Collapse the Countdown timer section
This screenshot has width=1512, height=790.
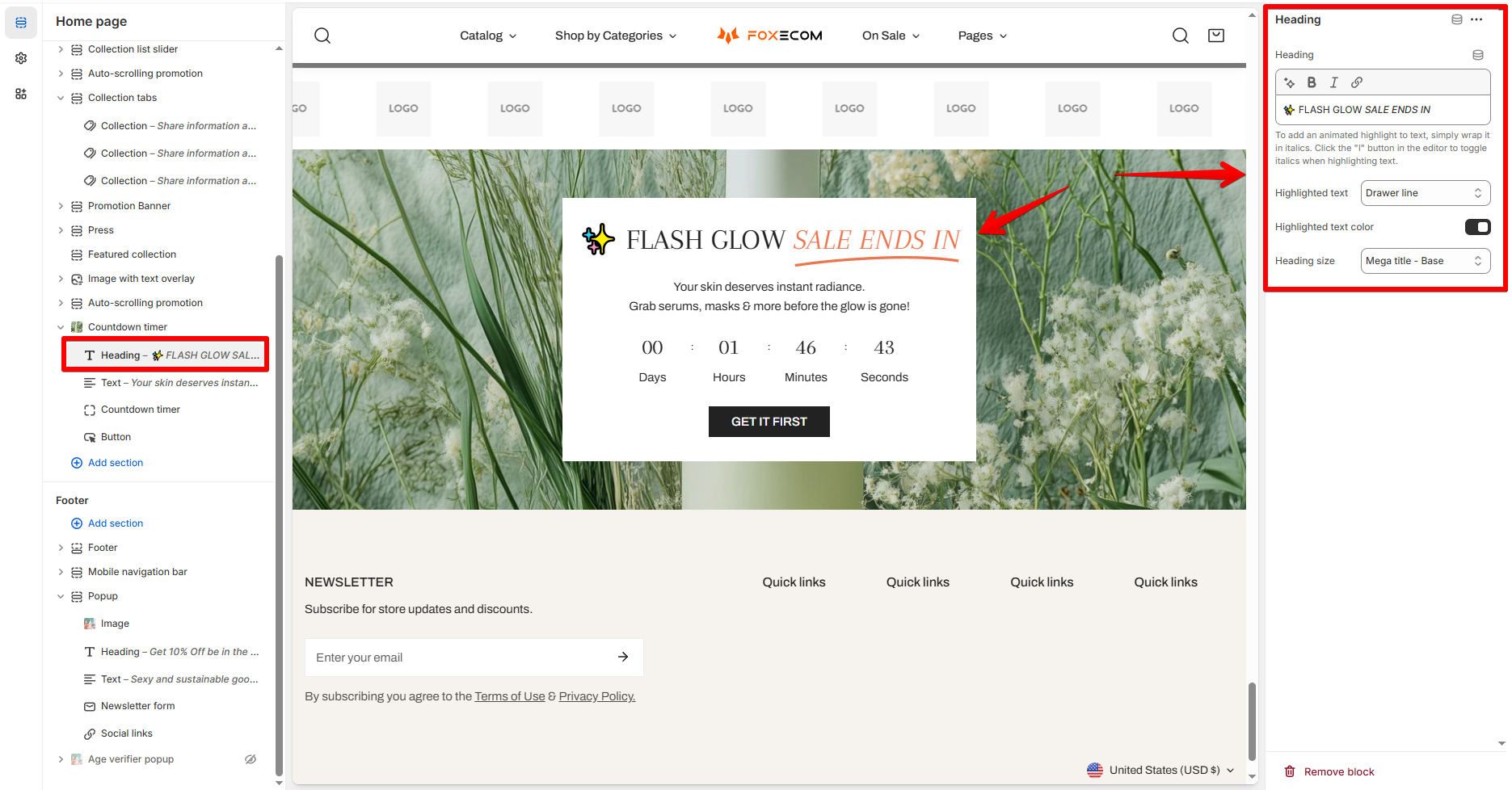[x=61, y=327]
